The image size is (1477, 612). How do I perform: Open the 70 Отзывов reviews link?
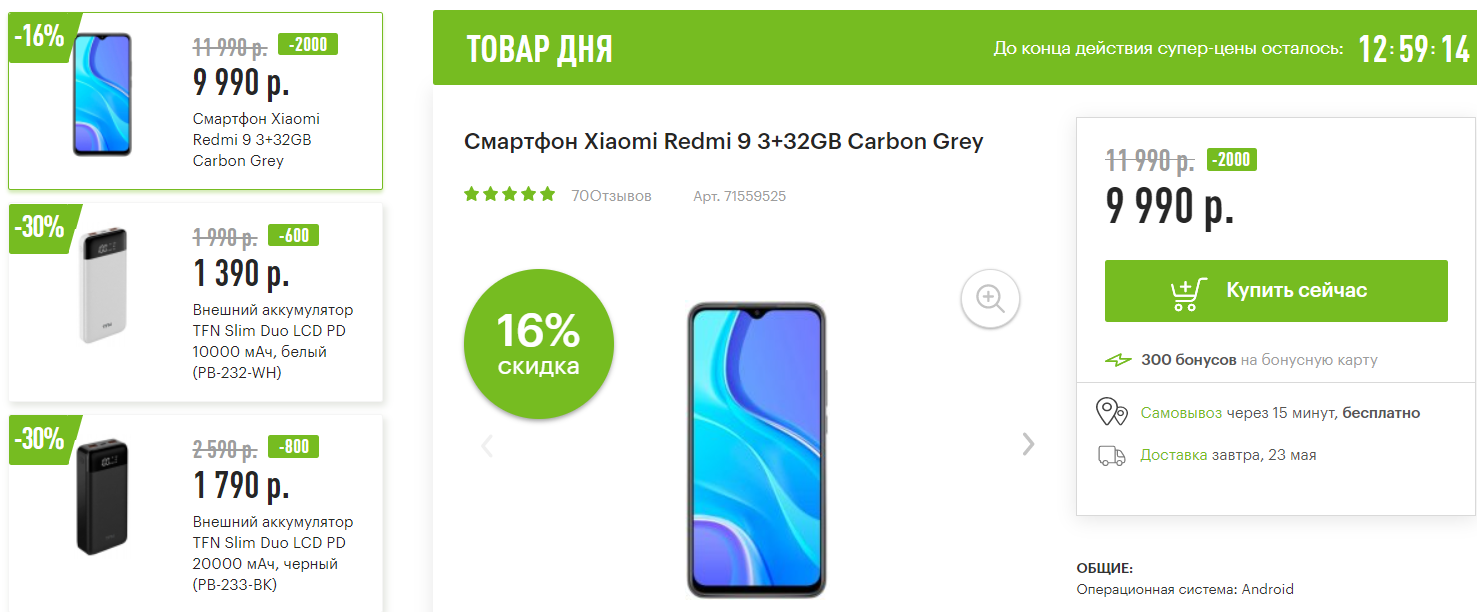click(x=611, y=196)
